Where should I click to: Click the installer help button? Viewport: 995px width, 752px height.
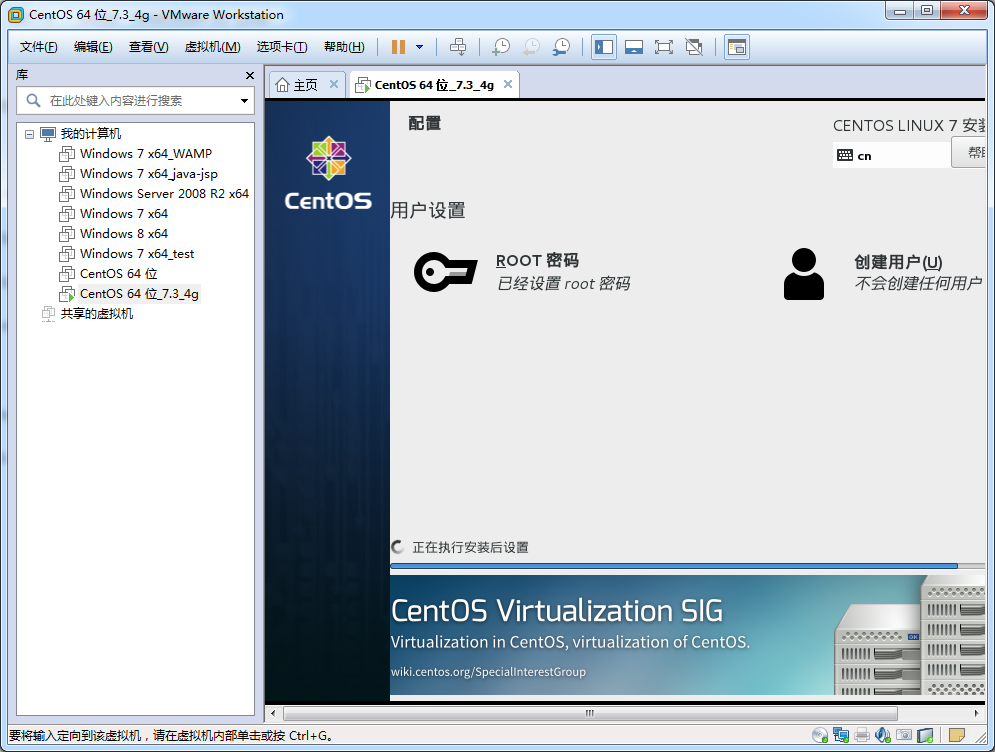[969, 153]
